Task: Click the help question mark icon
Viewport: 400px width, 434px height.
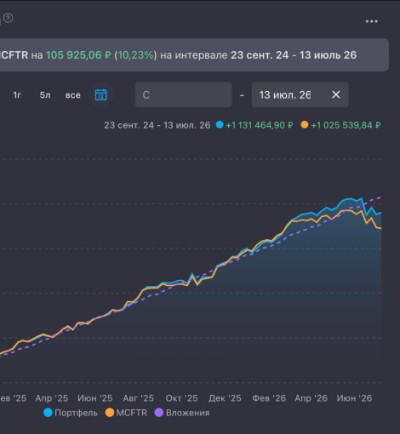Action: [8, 18]
